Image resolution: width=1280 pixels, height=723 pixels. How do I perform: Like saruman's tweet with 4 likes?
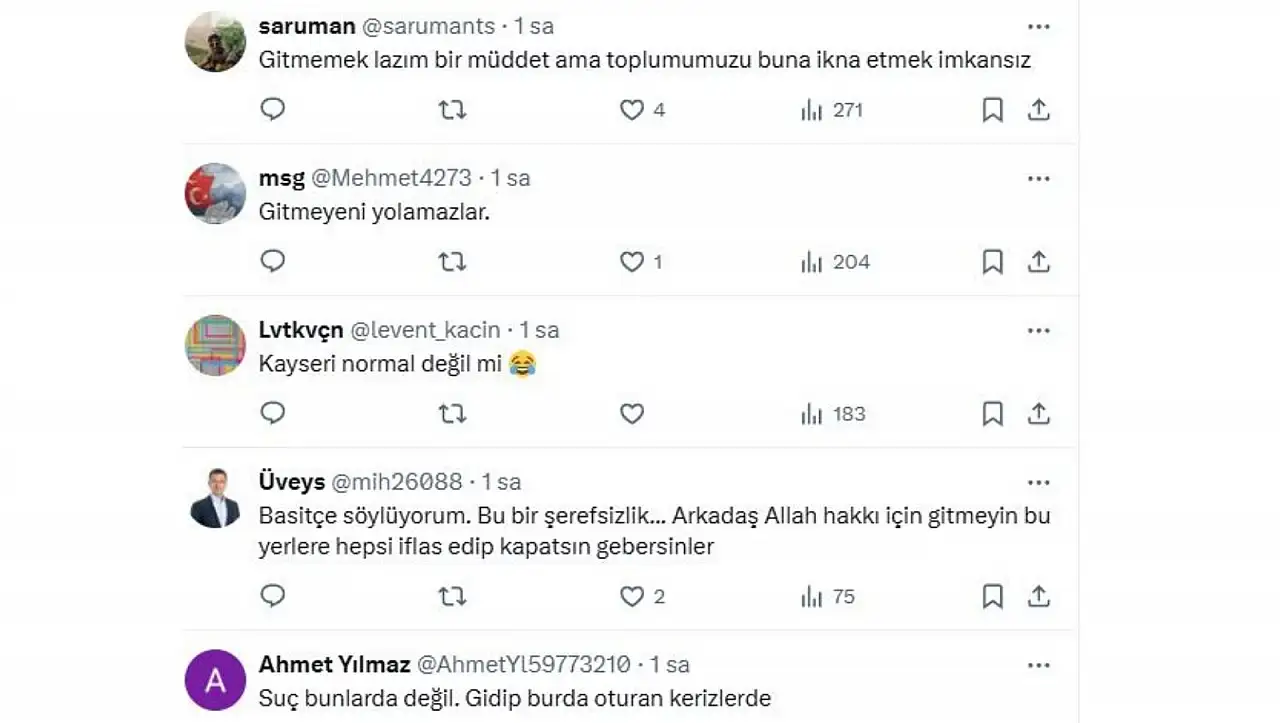click(632, 109)
